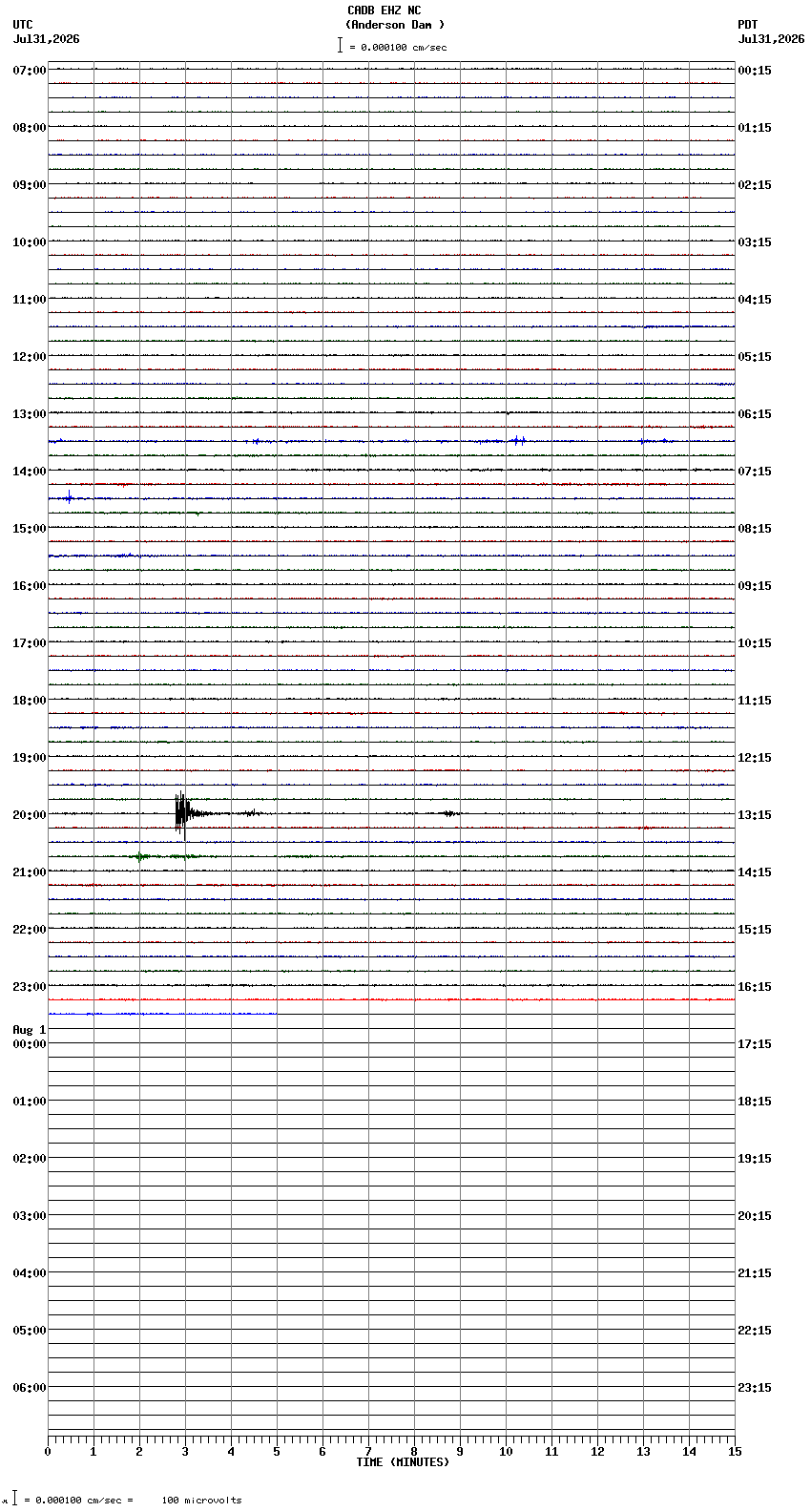
Task: Click the PDT time label '13:15'
Action: click(x=755, y=815)
